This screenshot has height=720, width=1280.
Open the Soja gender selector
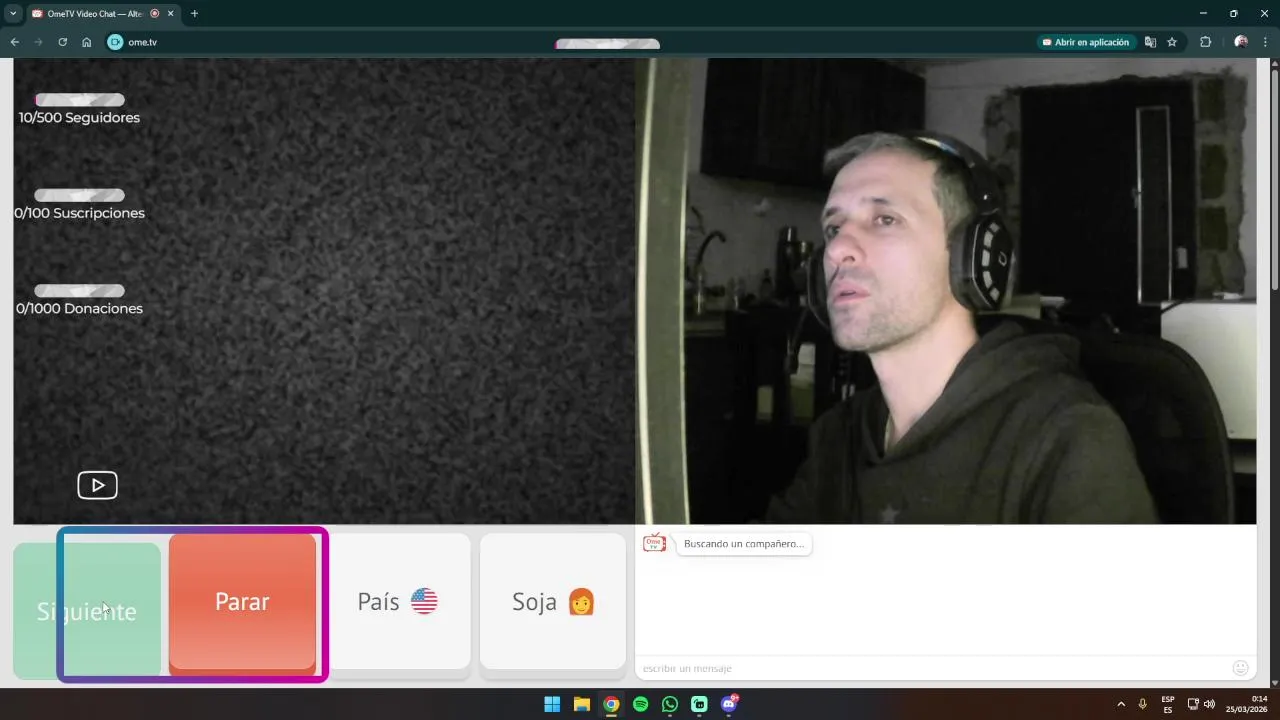point(553,601)
